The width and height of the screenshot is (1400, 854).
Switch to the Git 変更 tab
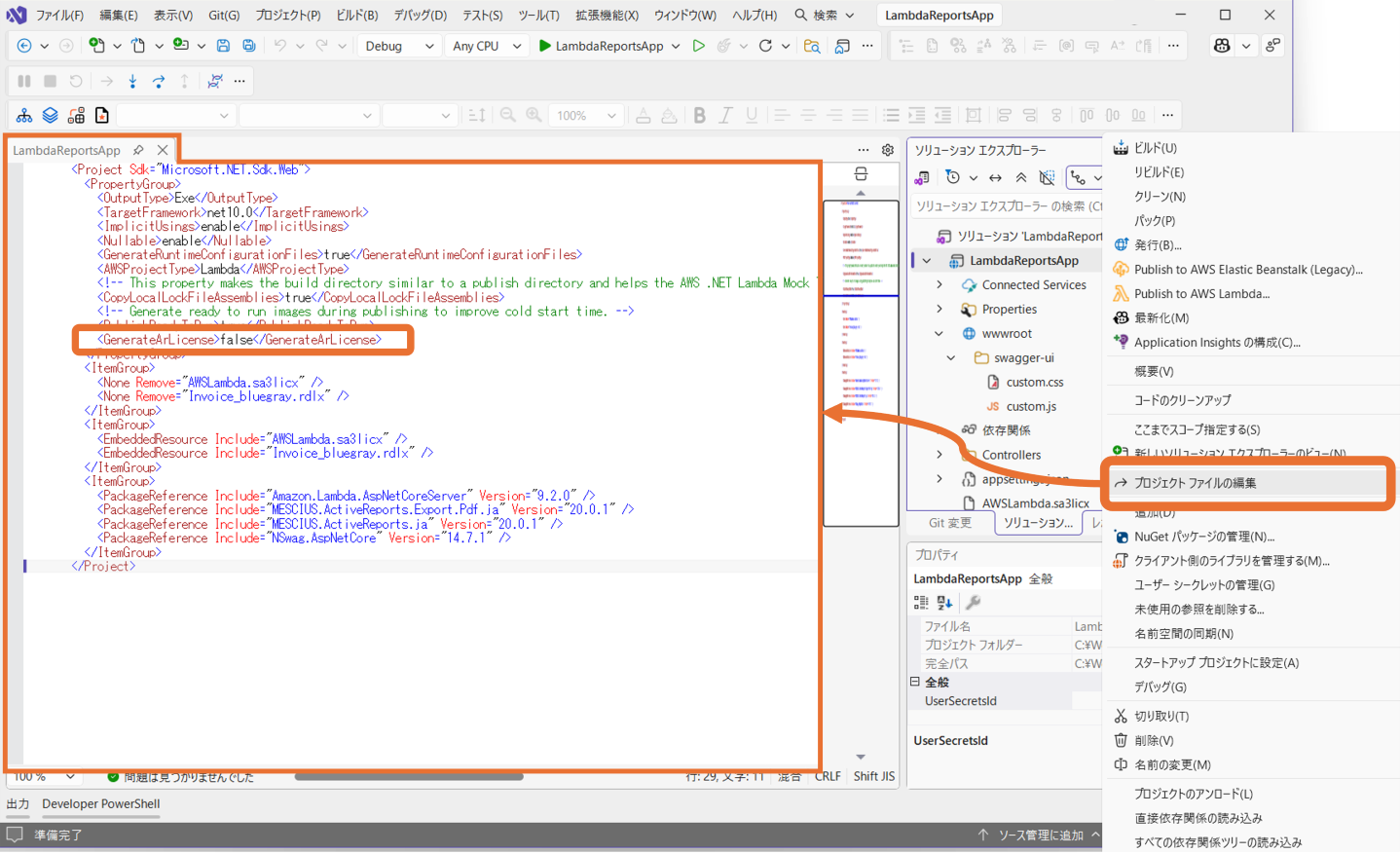949,523
